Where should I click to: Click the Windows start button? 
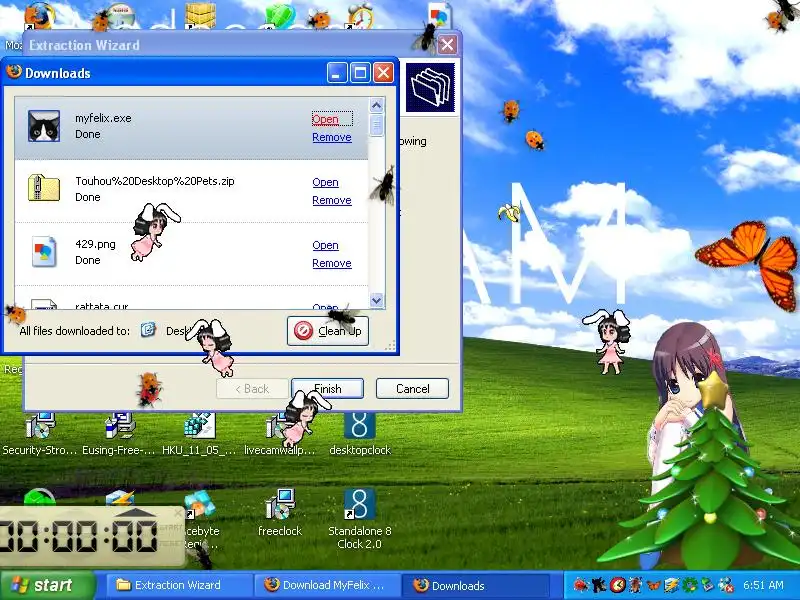[47, 585]
